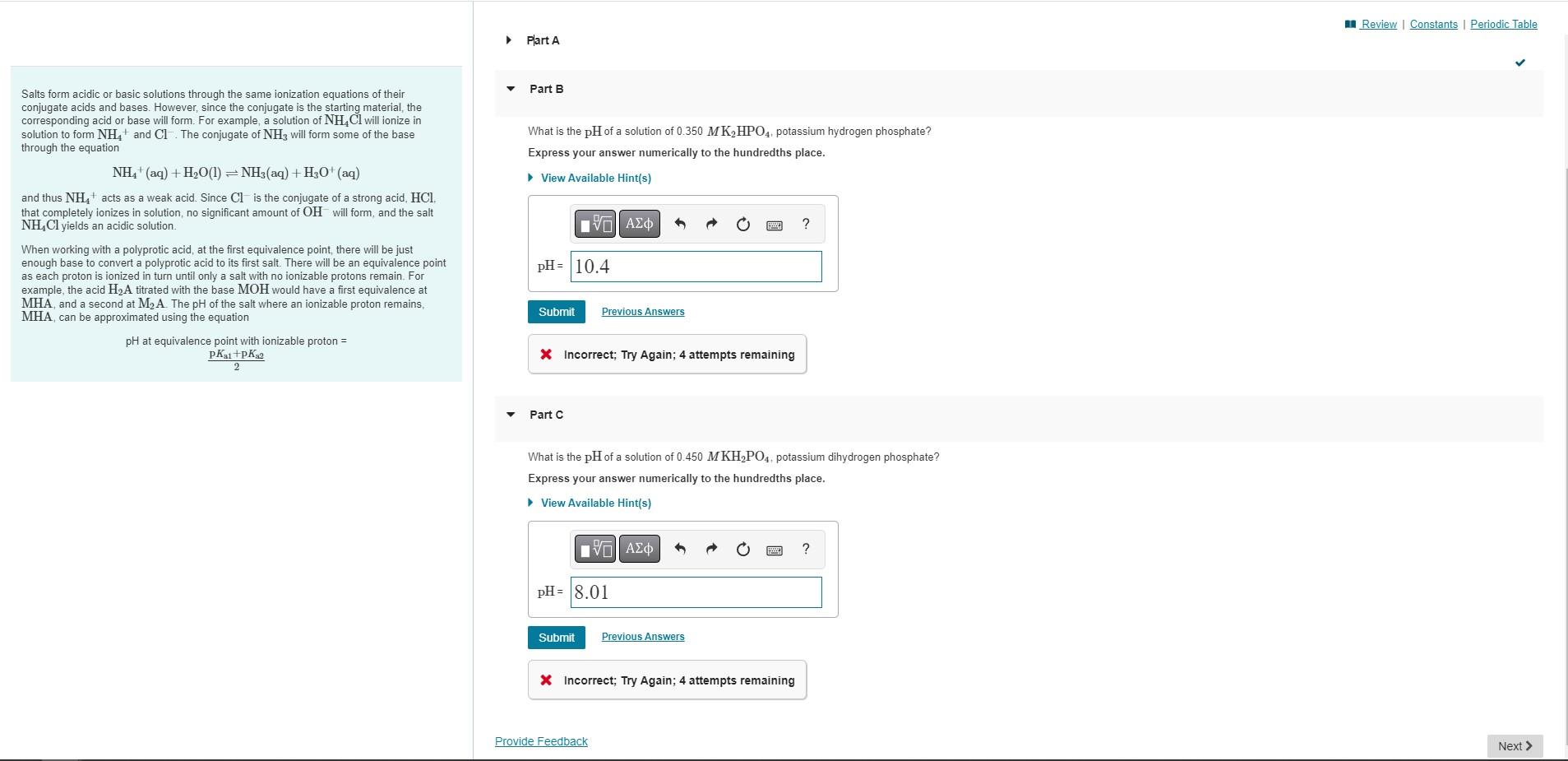Click the undo arrow in Part B toolbar
The height and width of the screenshot is (761, 1568).
[680, 224]
